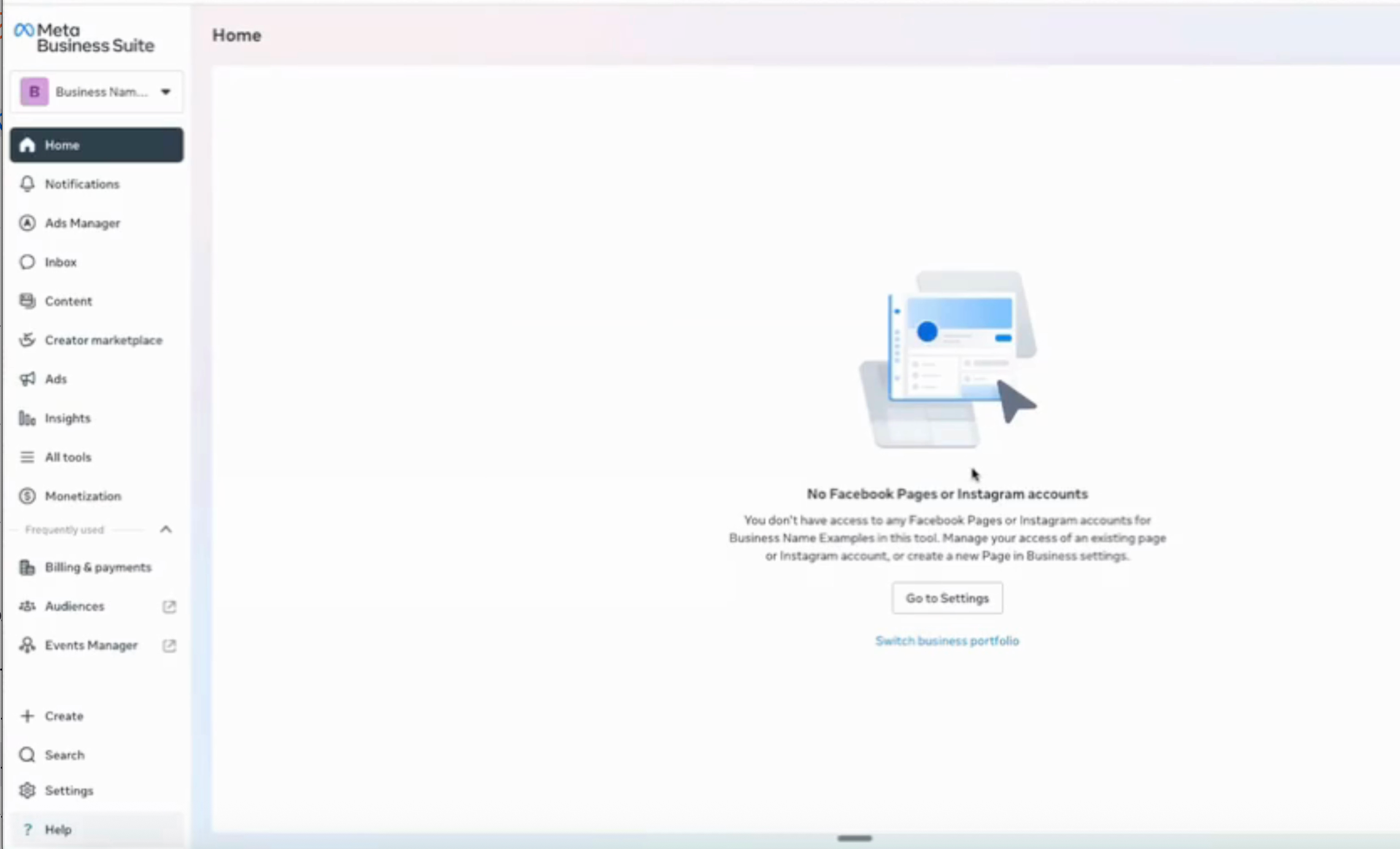Select Ads Manager menu label
Screen dimensions: 1400x849
[x=82, y=223]
